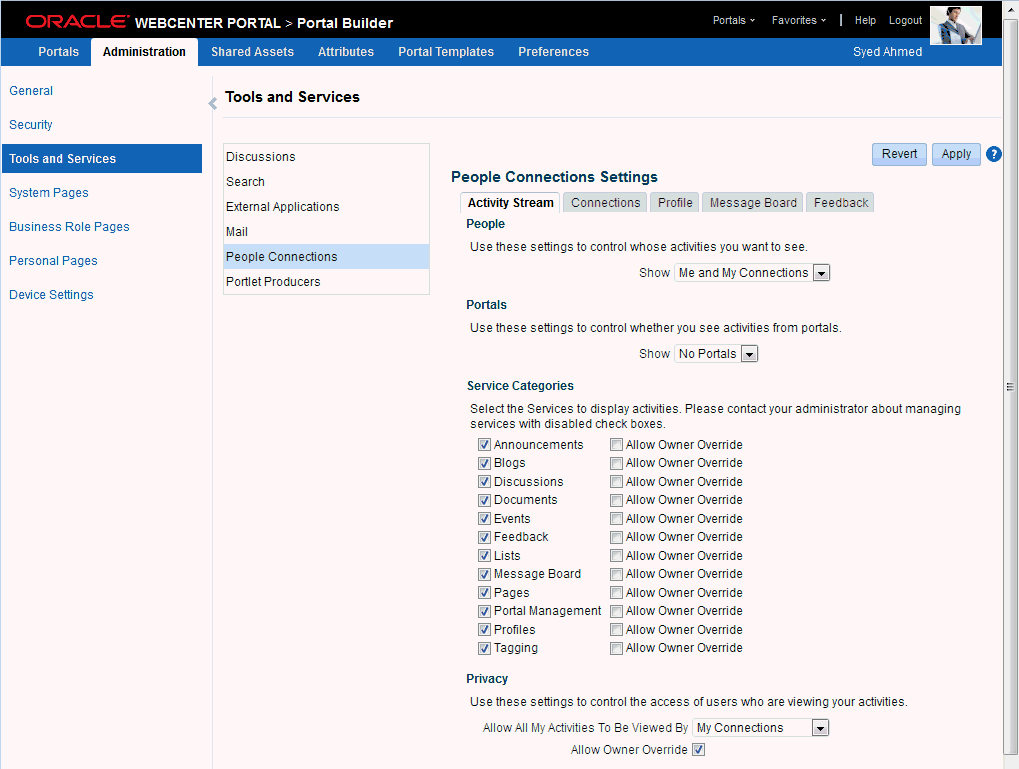Enable Allow Owner Override for Pages
This screenshot has height=769, width=1019.
point(616,593)
